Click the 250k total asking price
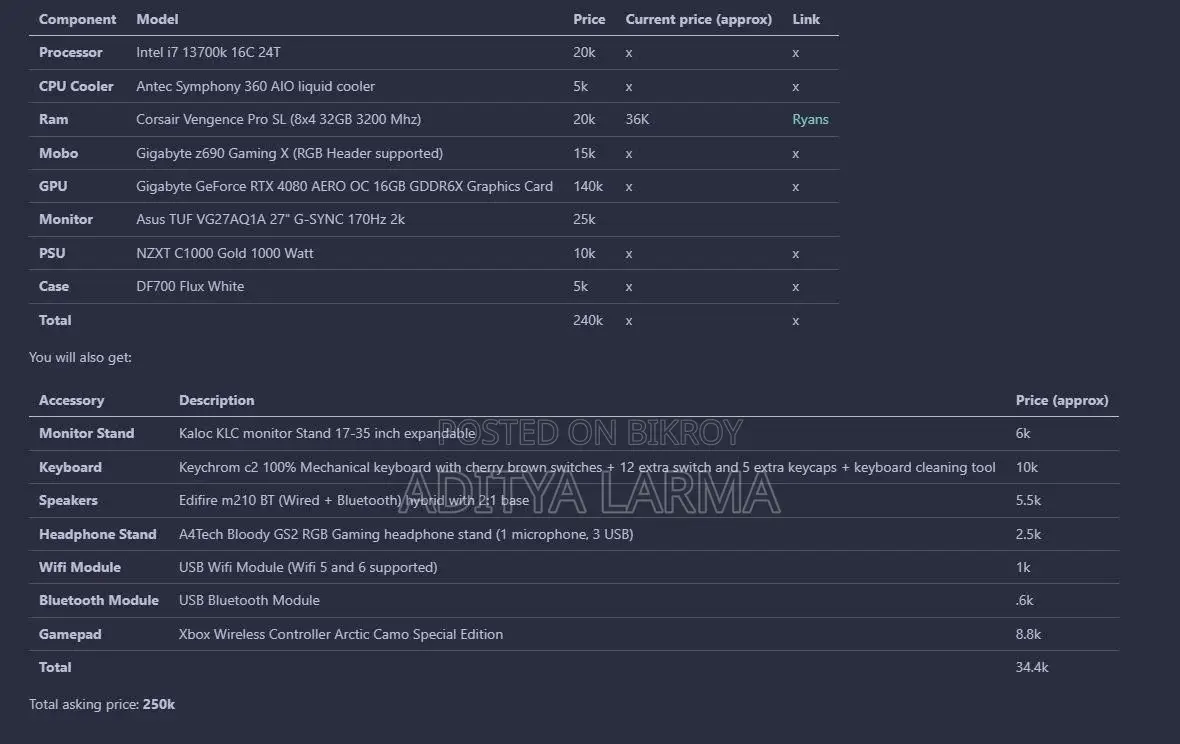The image size is (1180, 744). [159, 705]
